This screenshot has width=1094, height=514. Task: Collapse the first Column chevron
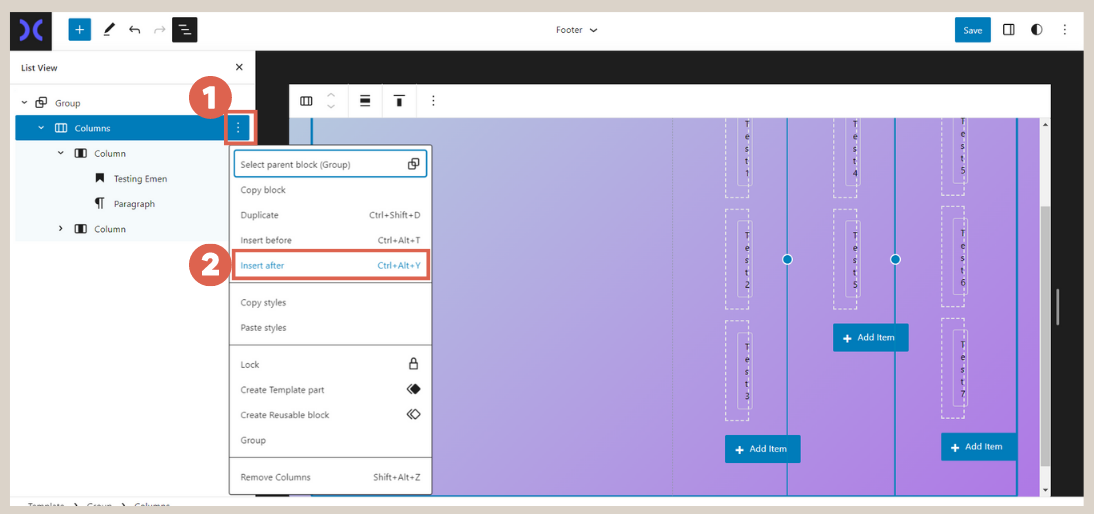coord(61,153)
